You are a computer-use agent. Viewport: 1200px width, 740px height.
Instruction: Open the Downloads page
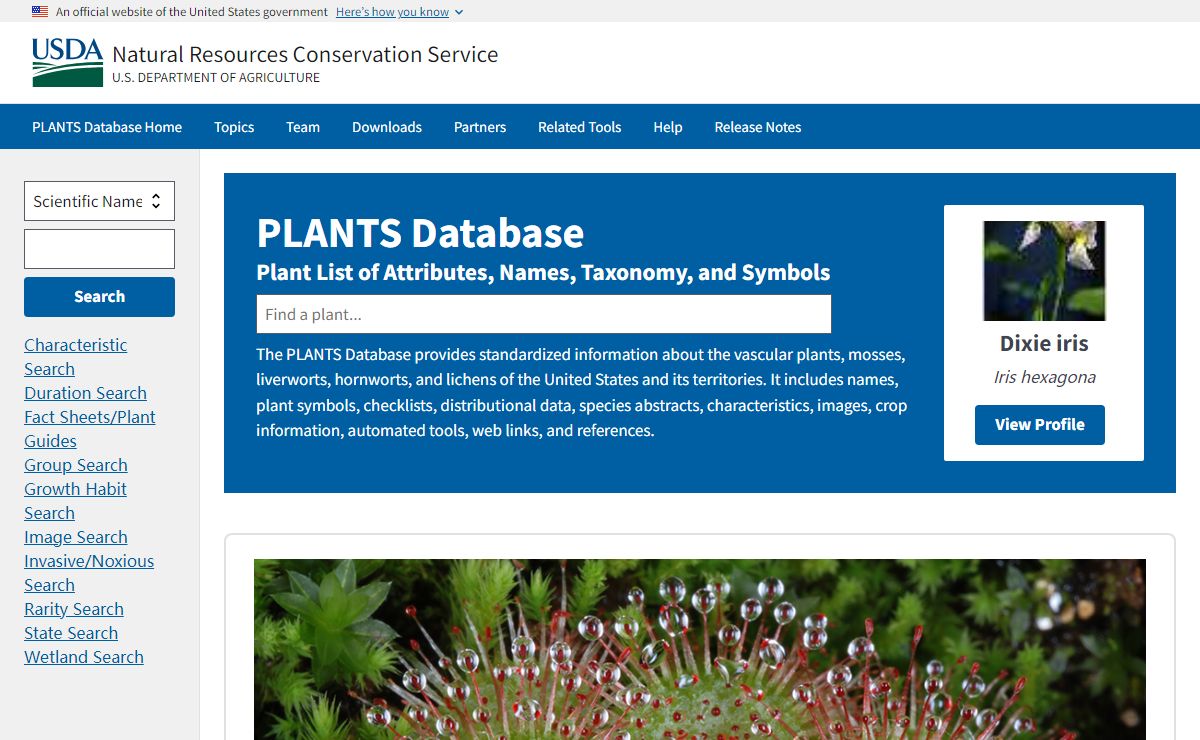pos(387,127)
